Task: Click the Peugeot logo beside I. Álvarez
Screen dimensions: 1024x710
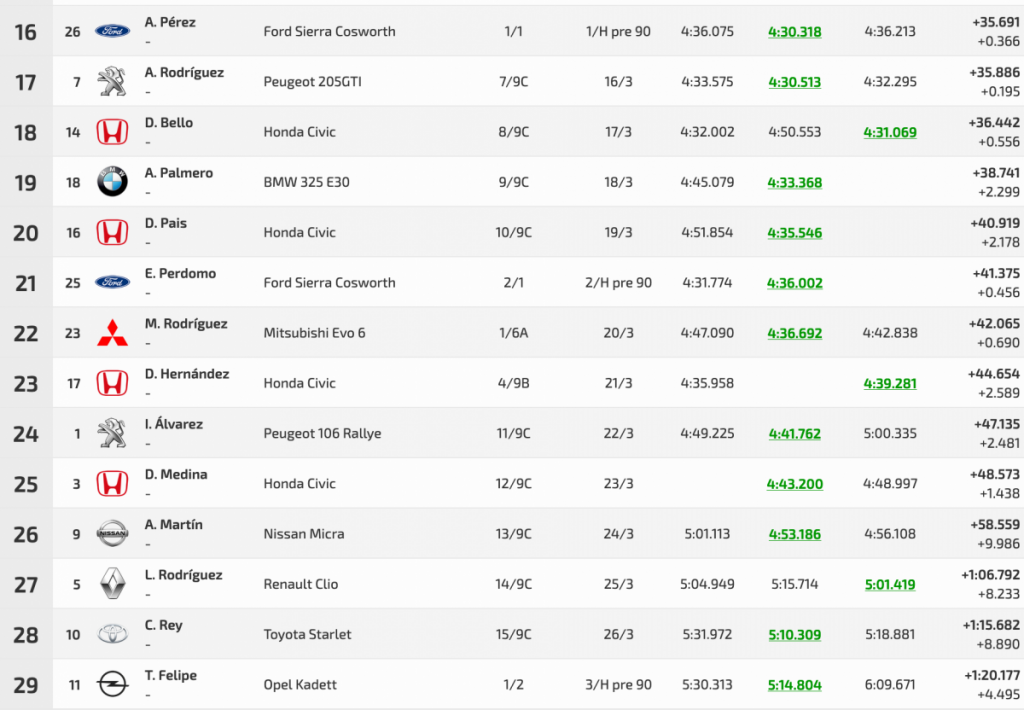Action: point(112,433)
